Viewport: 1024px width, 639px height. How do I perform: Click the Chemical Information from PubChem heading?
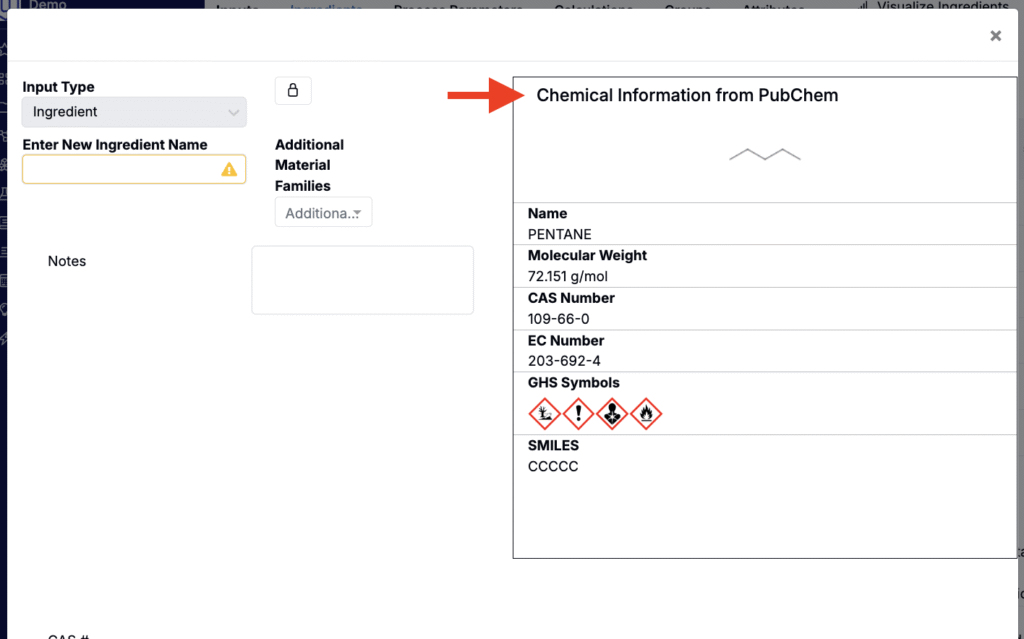(687, 95)
